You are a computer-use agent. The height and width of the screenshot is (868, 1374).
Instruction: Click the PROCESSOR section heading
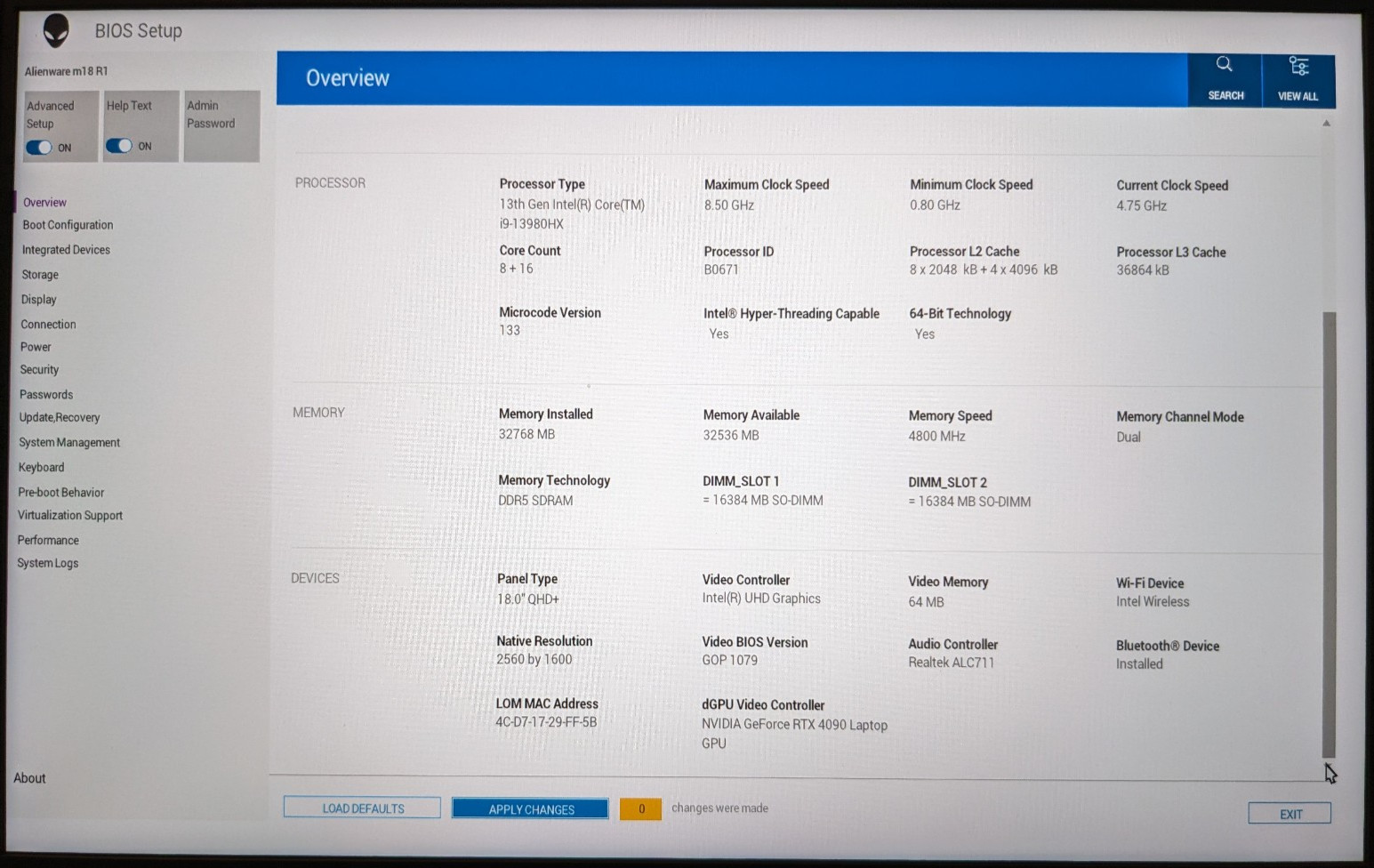point(330,183)
